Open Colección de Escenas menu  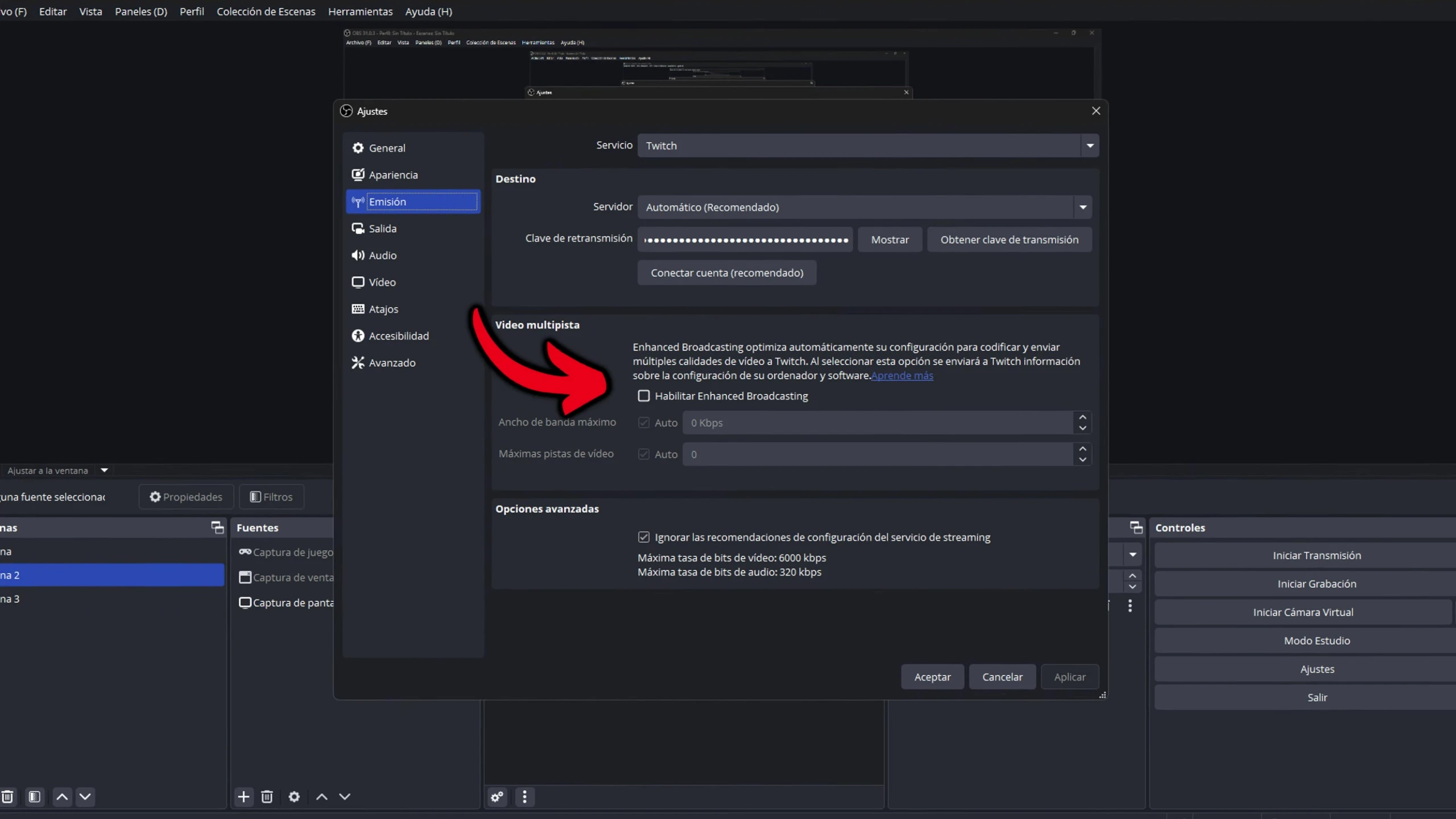pos(266,11)
